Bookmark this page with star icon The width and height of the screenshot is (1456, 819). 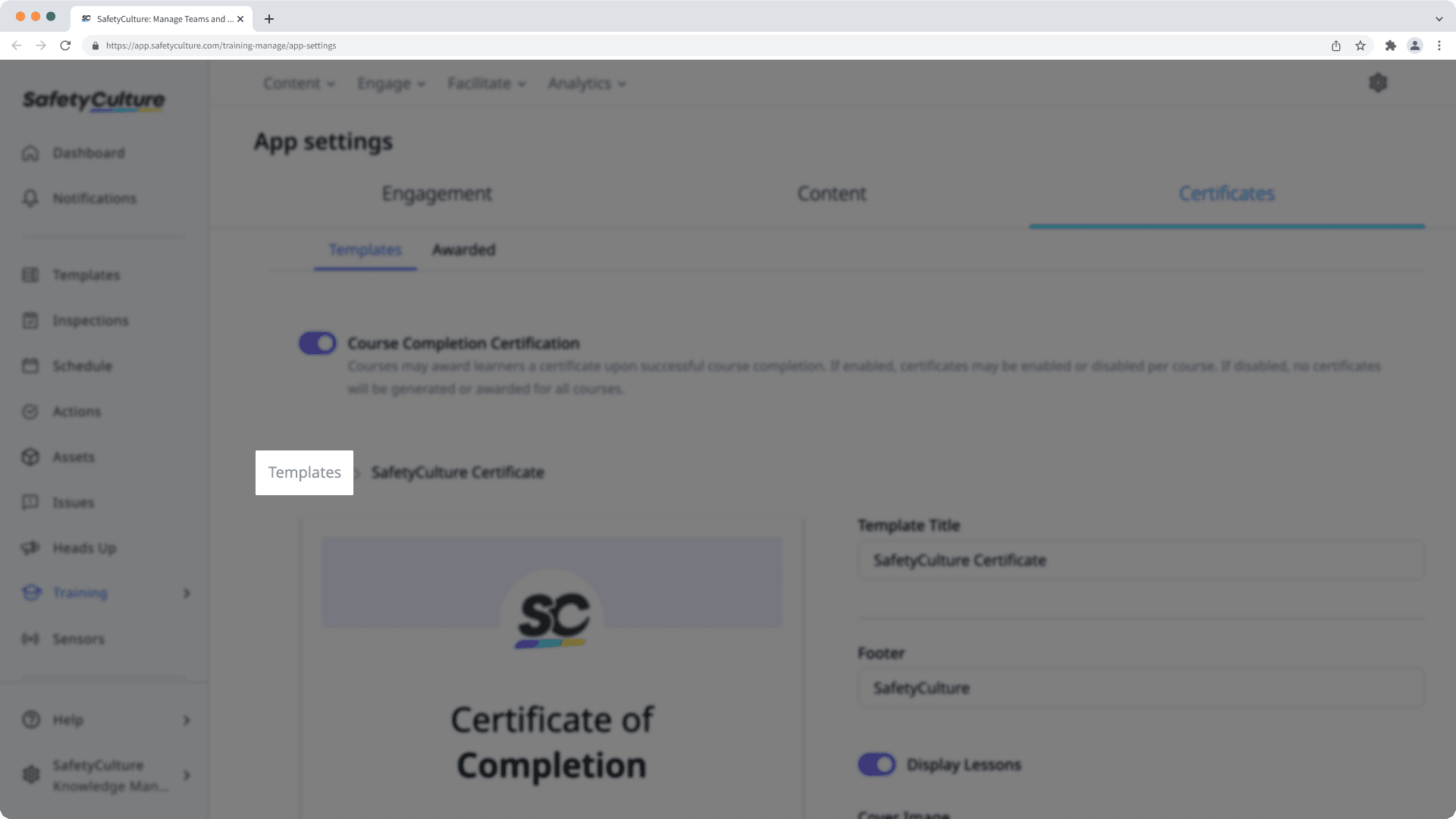[x=1360, y=45]
